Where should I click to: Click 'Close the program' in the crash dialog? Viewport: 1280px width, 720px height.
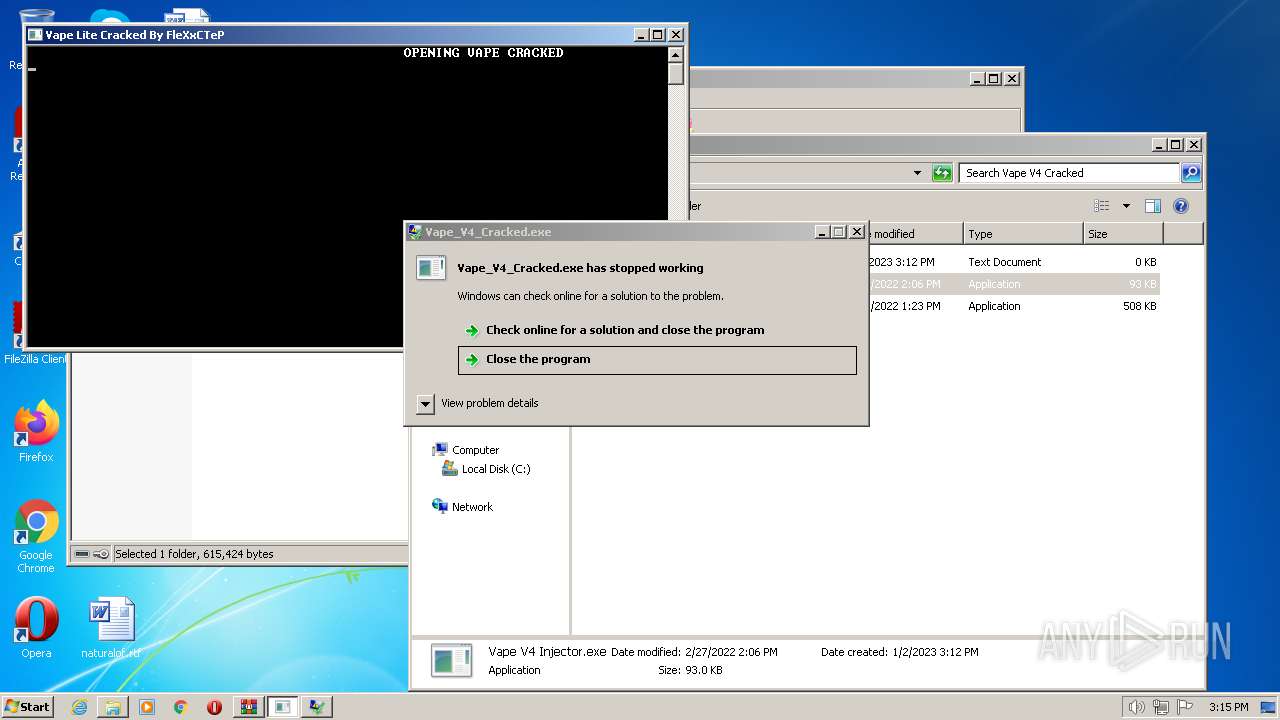[x=657, y=360]
